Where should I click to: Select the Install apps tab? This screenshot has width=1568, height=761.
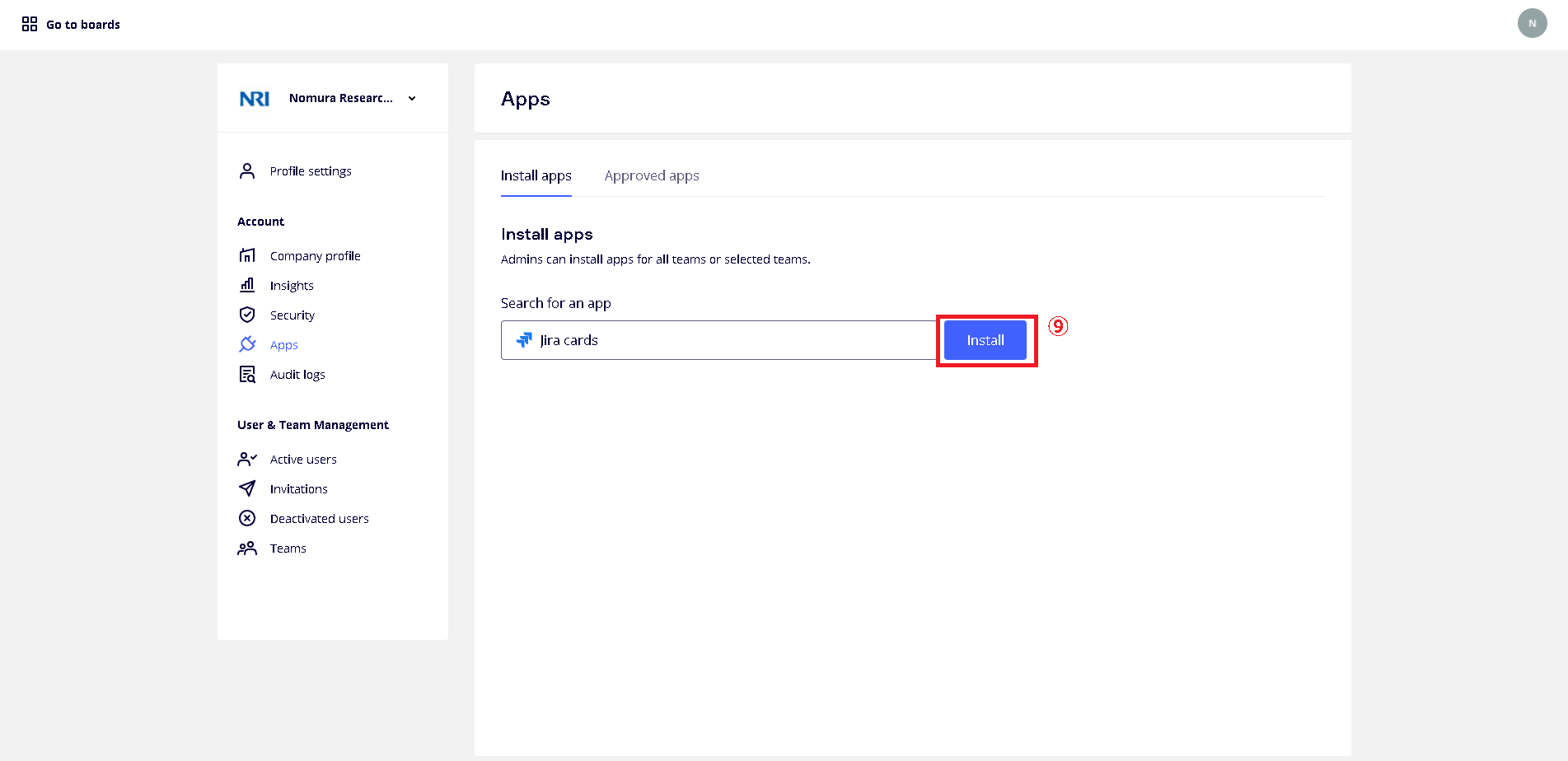536,175
